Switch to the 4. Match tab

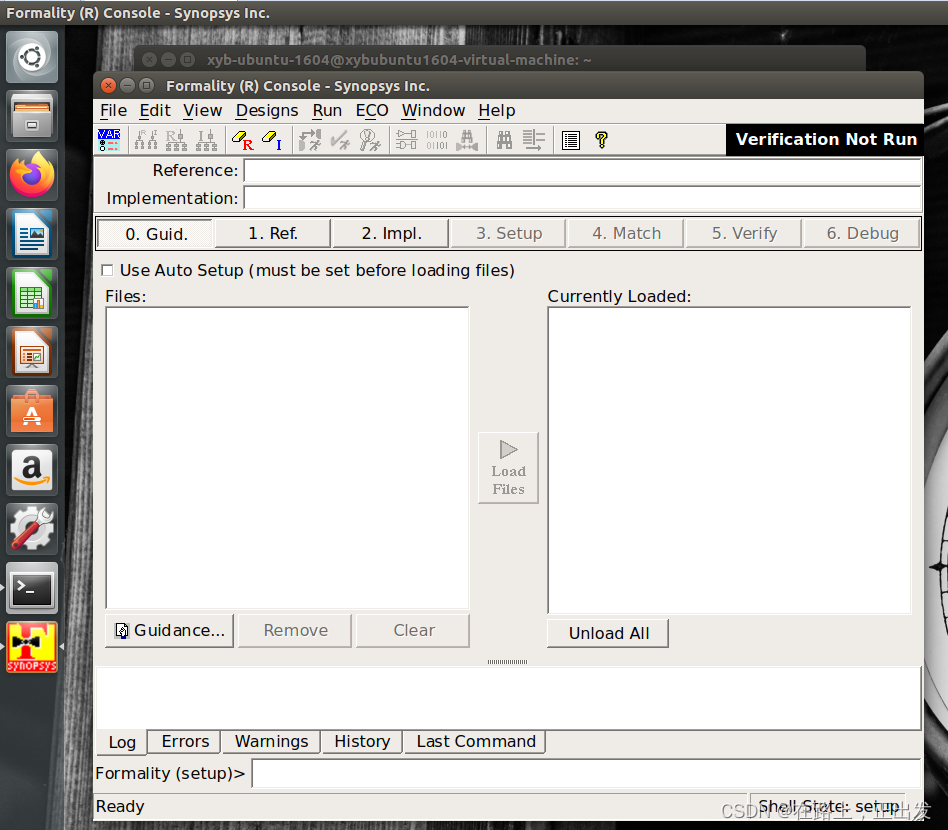point(626,233)
